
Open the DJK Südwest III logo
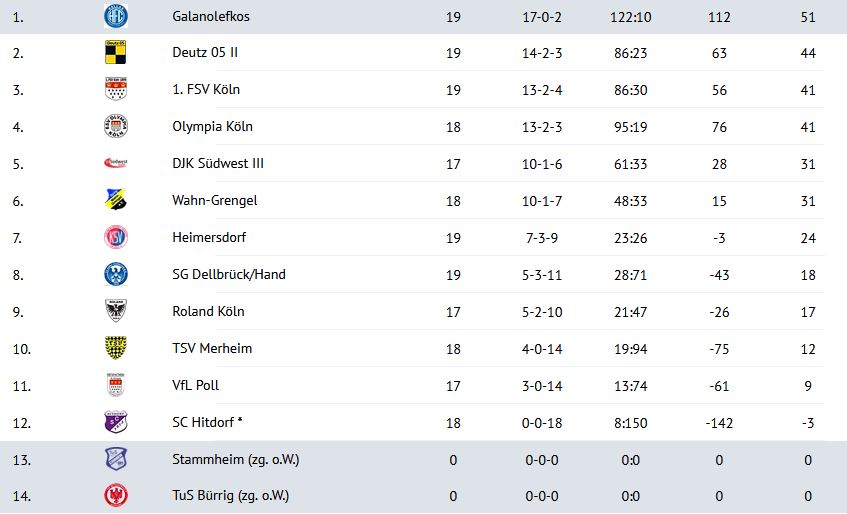[x=116, y=163]
